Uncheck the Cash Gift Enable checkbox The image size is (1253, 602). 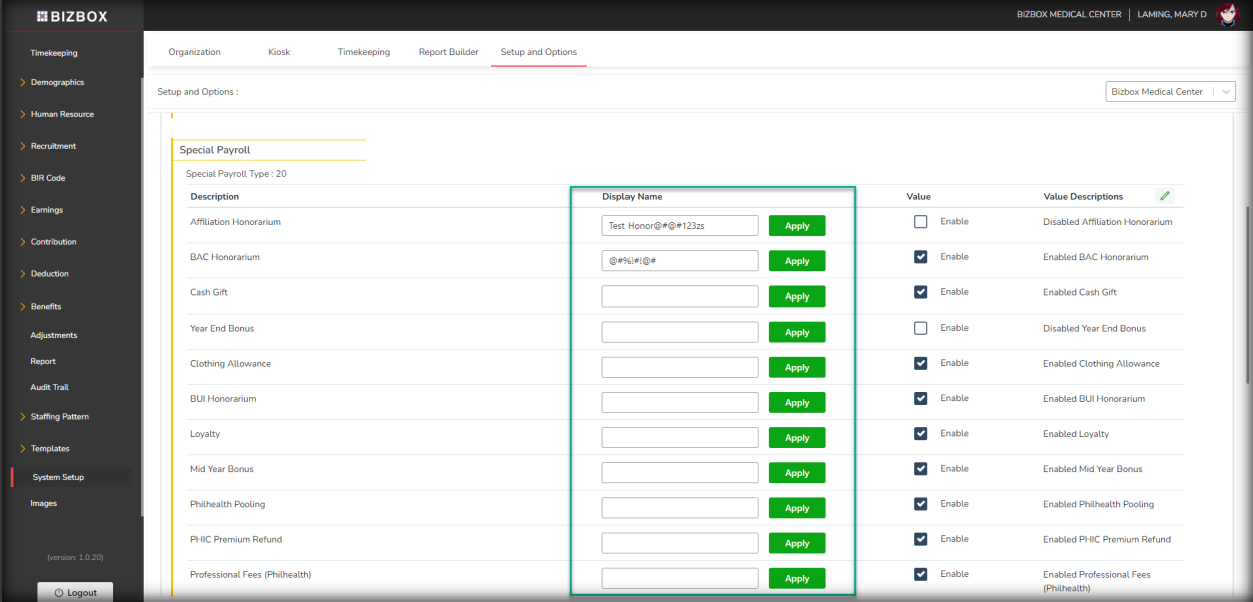click(x=921, y=292)
